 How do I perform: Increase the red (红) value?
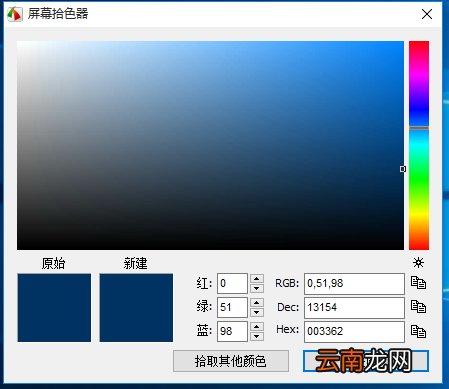pyautogui.click(x=257, y=278)
